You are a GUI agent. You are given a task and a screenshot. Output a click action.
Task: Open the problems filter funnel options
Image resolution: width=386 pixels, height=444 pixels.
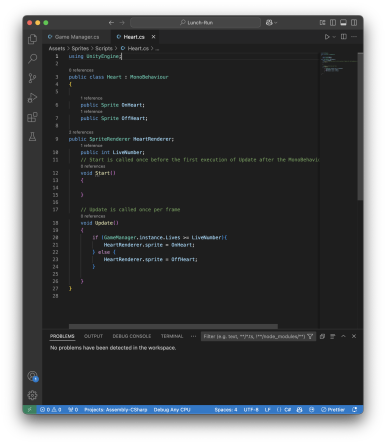click(310, 336)
